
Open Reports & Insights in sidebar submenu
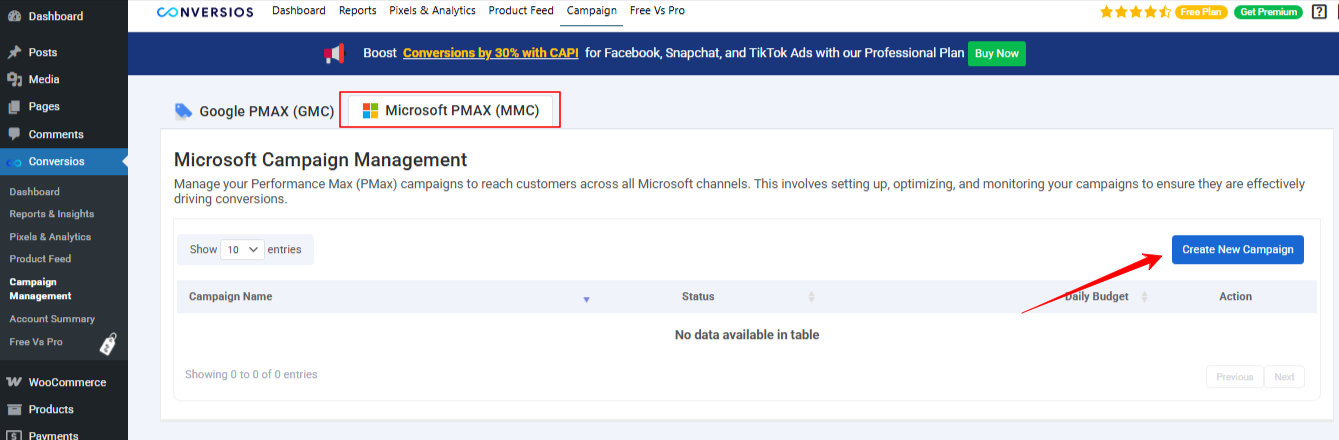(x=52, y=214)
